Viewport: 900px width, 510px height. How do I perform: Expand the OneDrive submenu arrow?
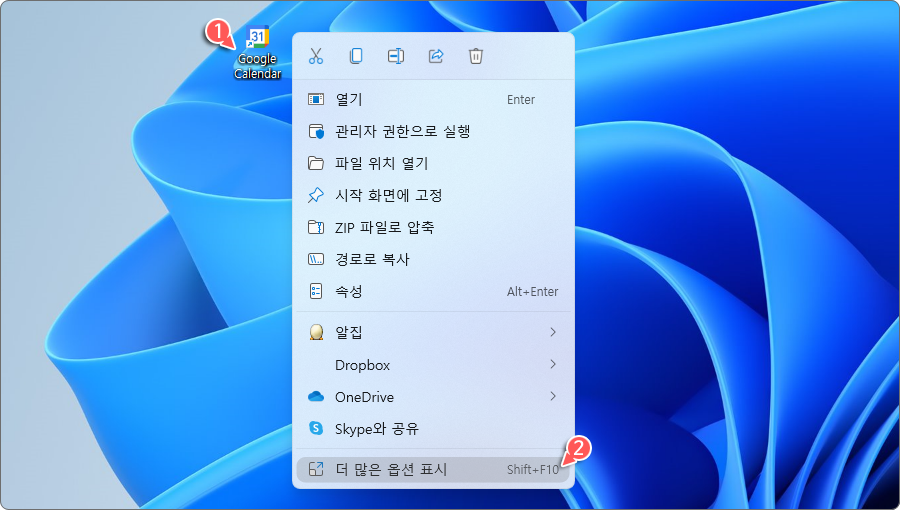pyautogui.click(x=553, y=396)
